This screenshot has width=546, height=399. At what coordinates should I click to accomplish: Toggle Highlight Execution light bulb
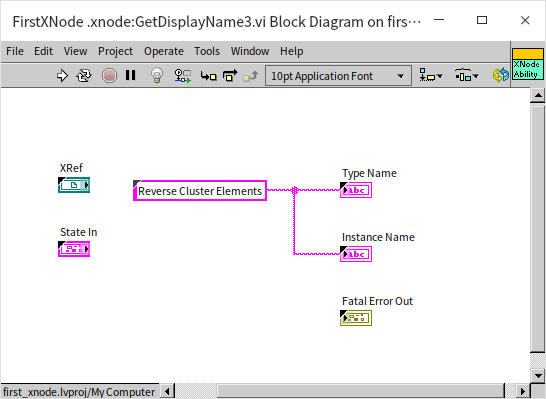pyautogui.click(x=157, y=75)
